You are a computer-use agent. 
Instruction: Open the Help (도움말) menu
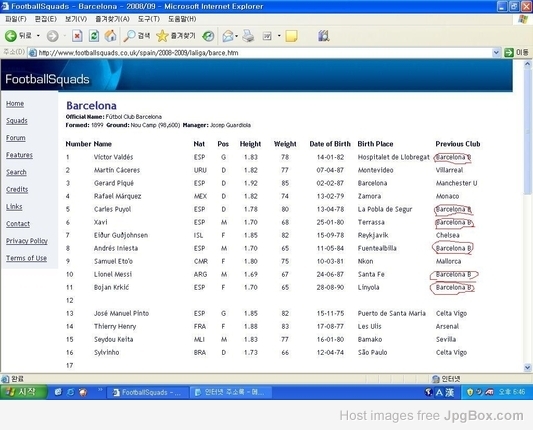[182, 19]
